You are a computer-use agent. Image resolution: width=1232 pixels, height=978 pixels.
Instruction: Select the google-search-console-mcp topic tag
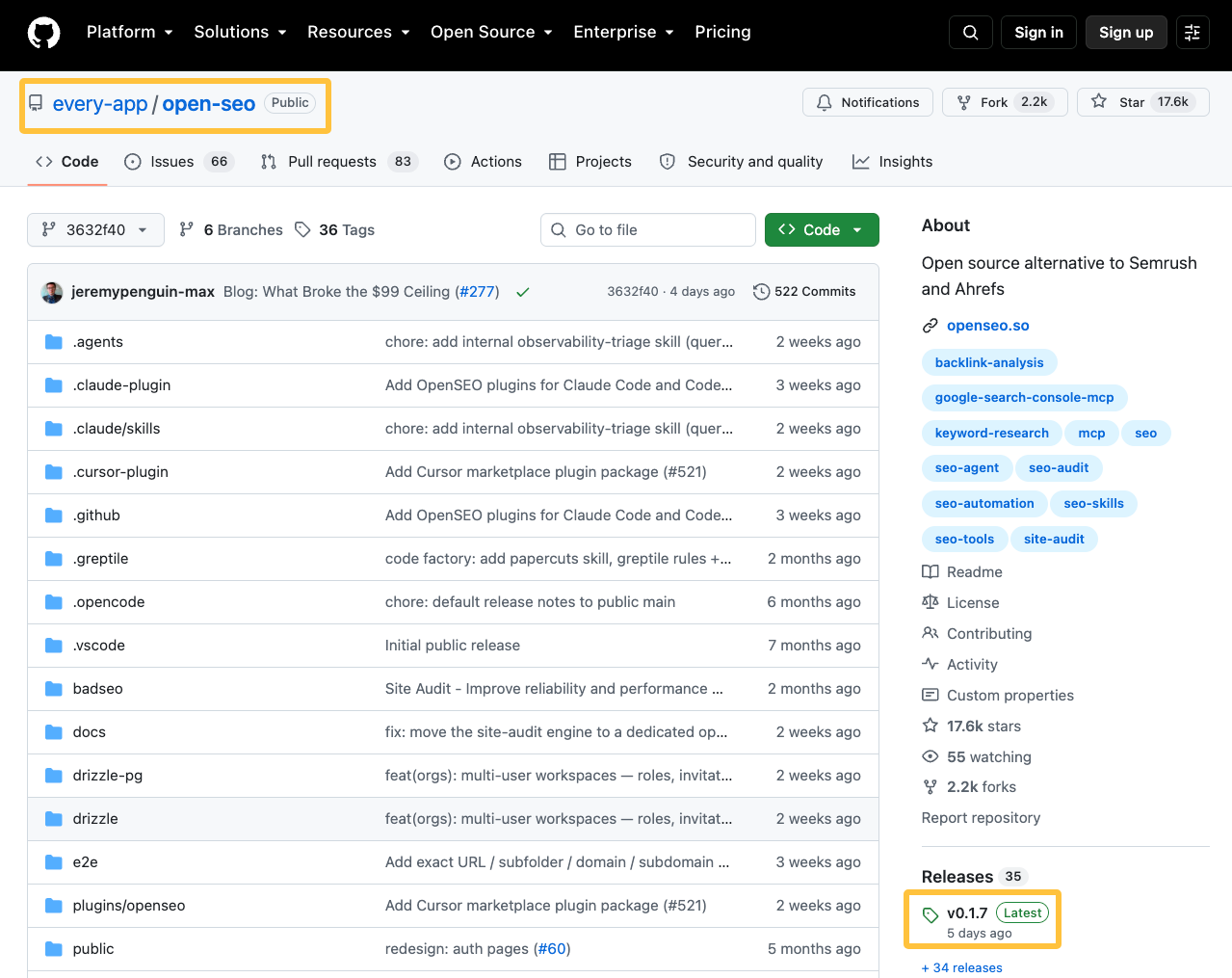pos(1024,397)
